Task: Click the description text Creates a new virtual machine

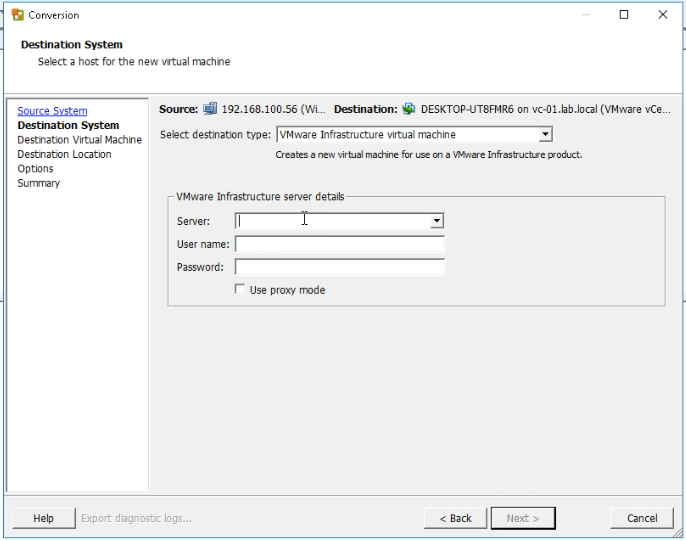Action: click(429, 154)
